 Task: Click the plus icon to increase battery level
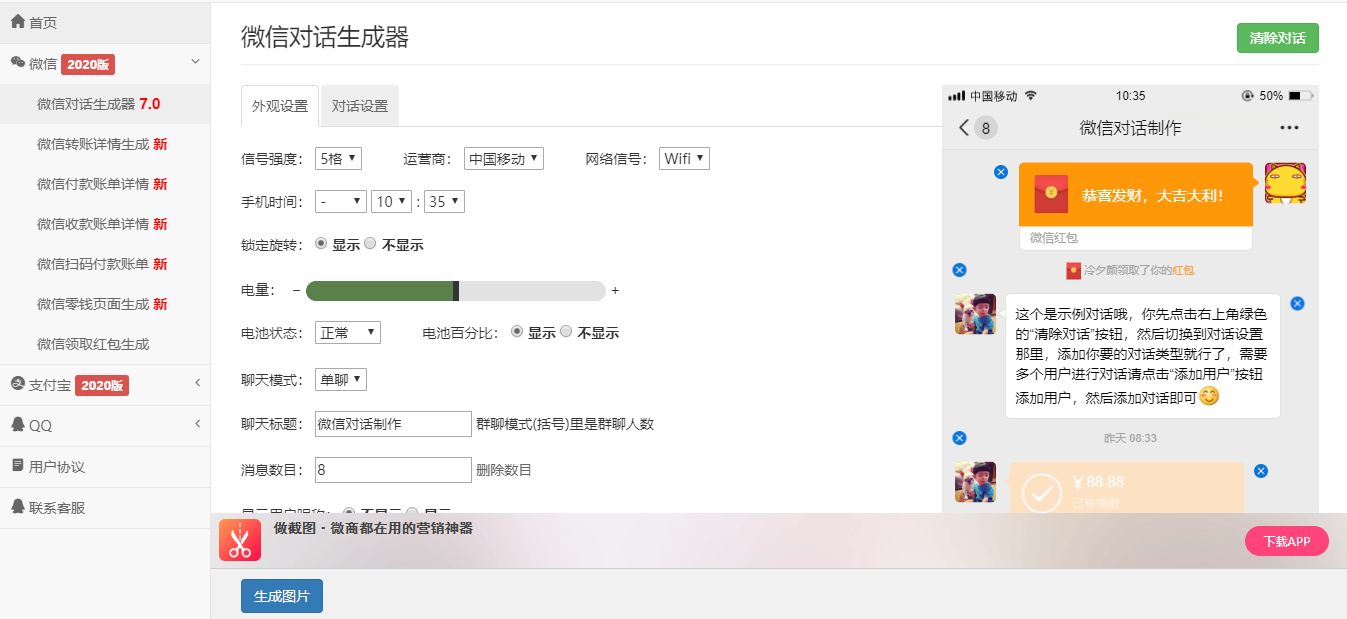[615, 291]
